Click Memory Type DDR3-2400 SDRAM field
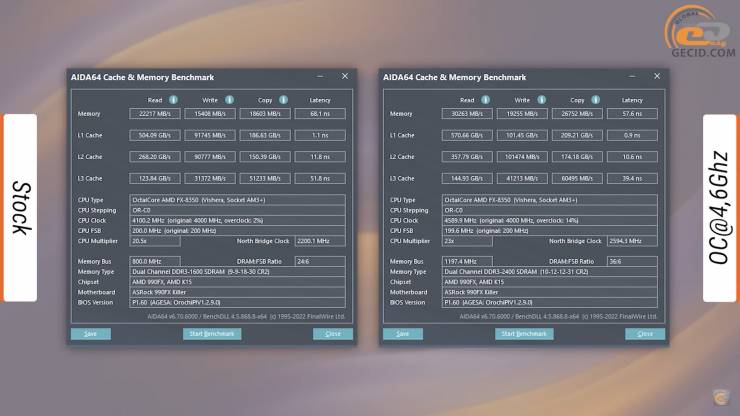 (x=549, y=272)
